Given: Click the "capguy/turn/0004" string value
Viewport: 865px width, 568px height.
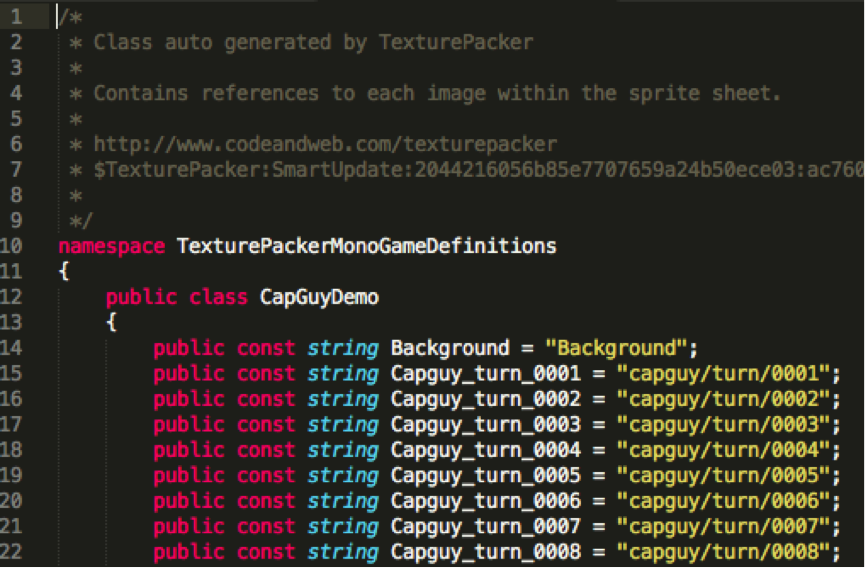Looking at the screenshot, I should coord(724,450).
